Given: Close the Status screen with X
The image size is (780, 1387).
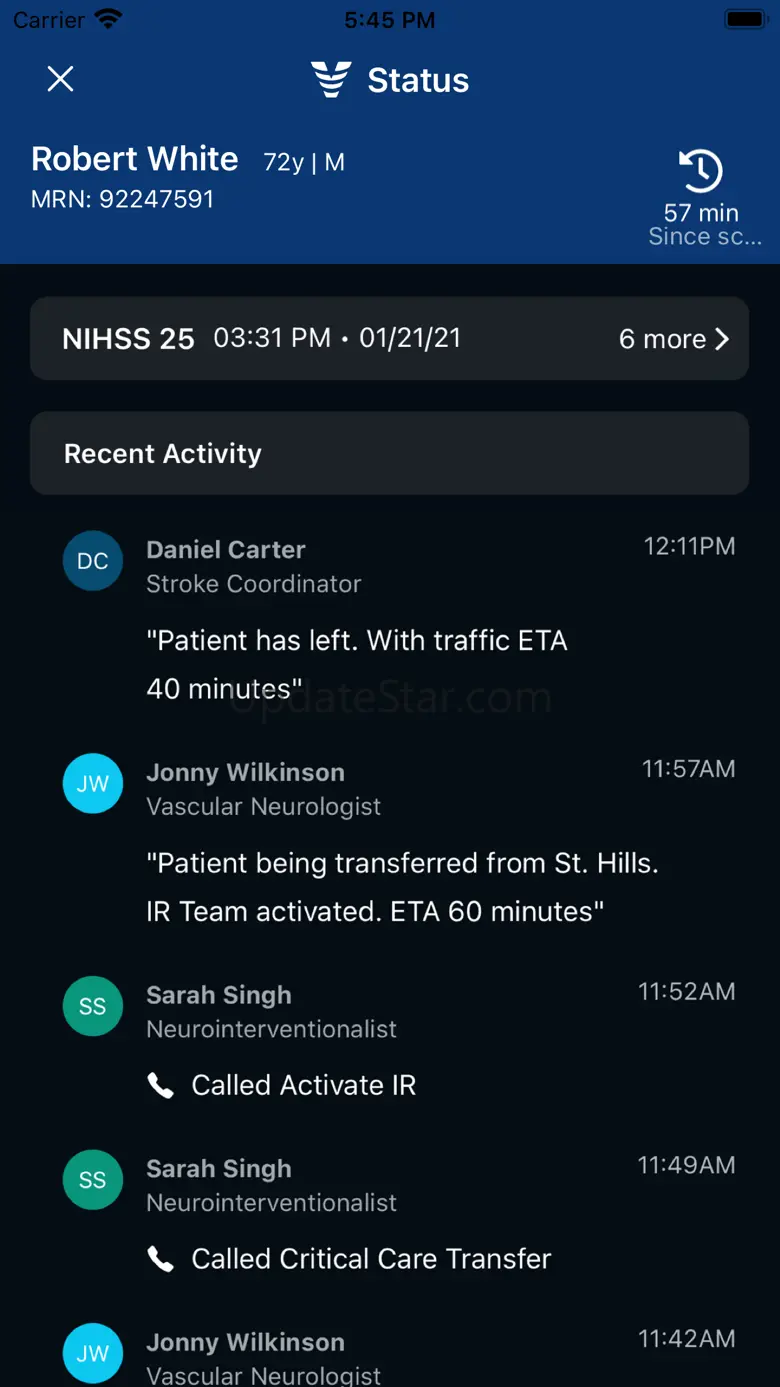Looking at the screenshot, I should (61, 79).
